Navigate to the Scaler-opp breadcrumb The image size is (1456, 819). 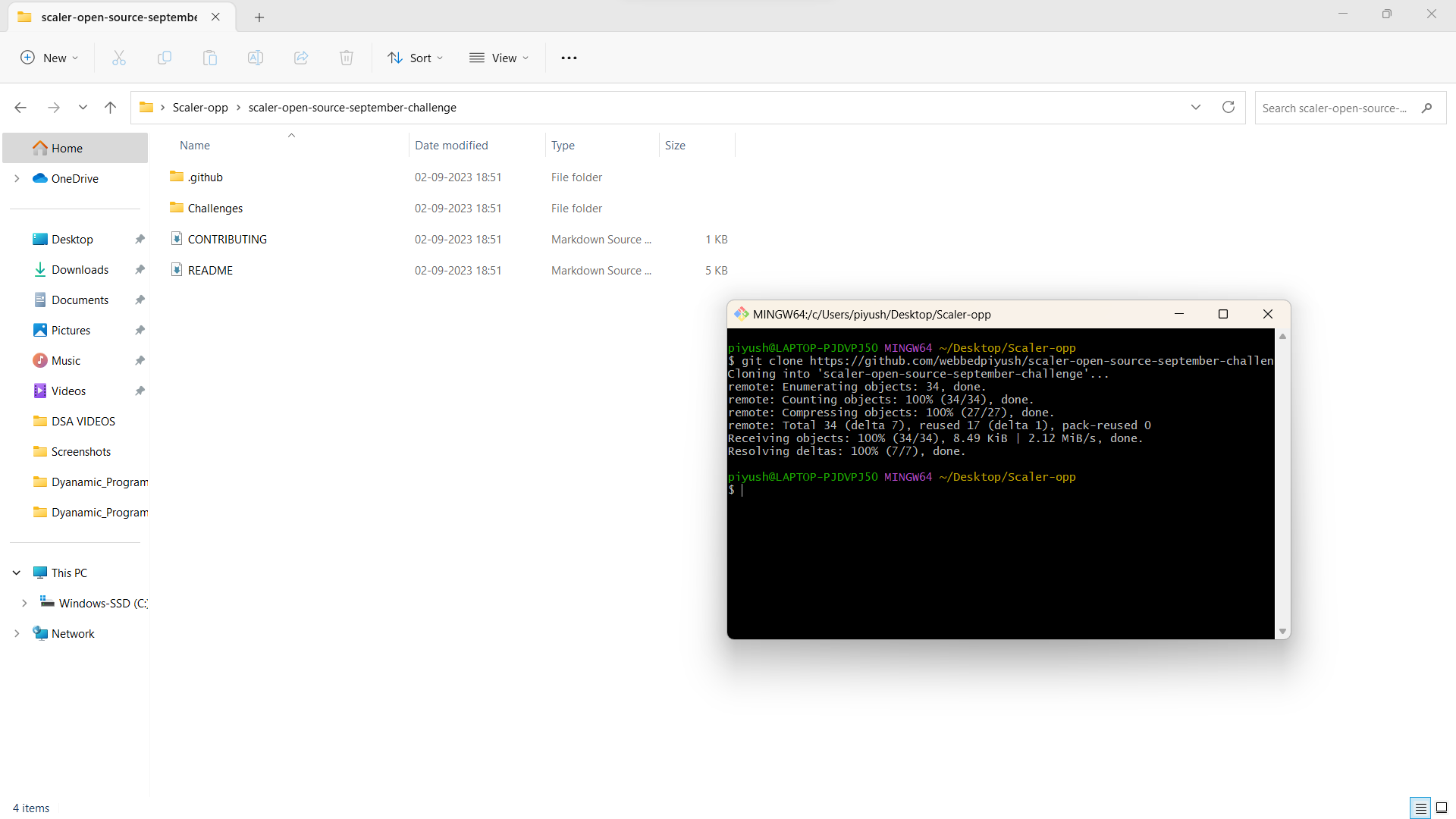coord(199,107)
